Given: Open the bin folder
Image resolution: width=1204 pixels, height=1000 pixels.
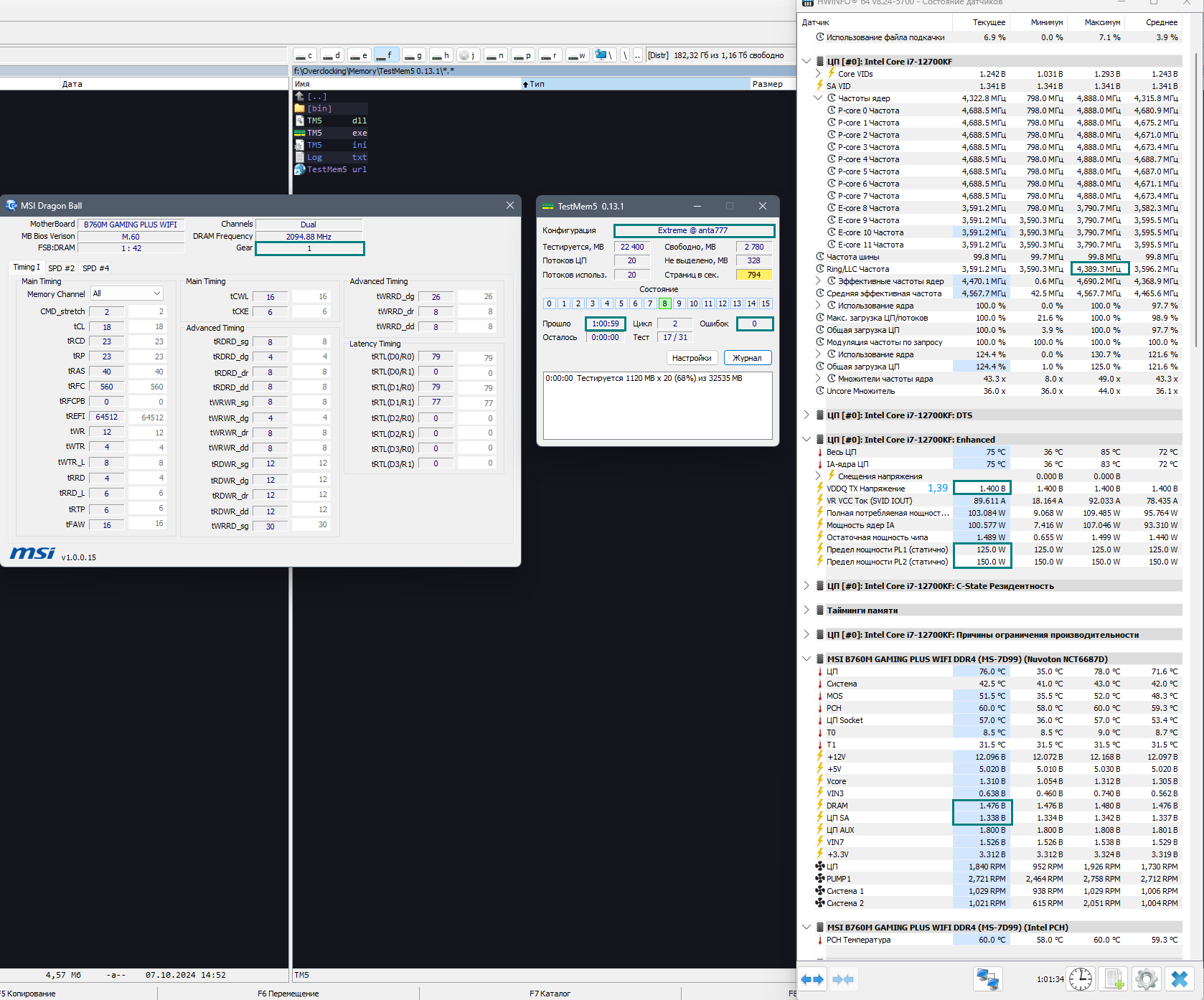Looking at the screenshot, I should [319, 108].
